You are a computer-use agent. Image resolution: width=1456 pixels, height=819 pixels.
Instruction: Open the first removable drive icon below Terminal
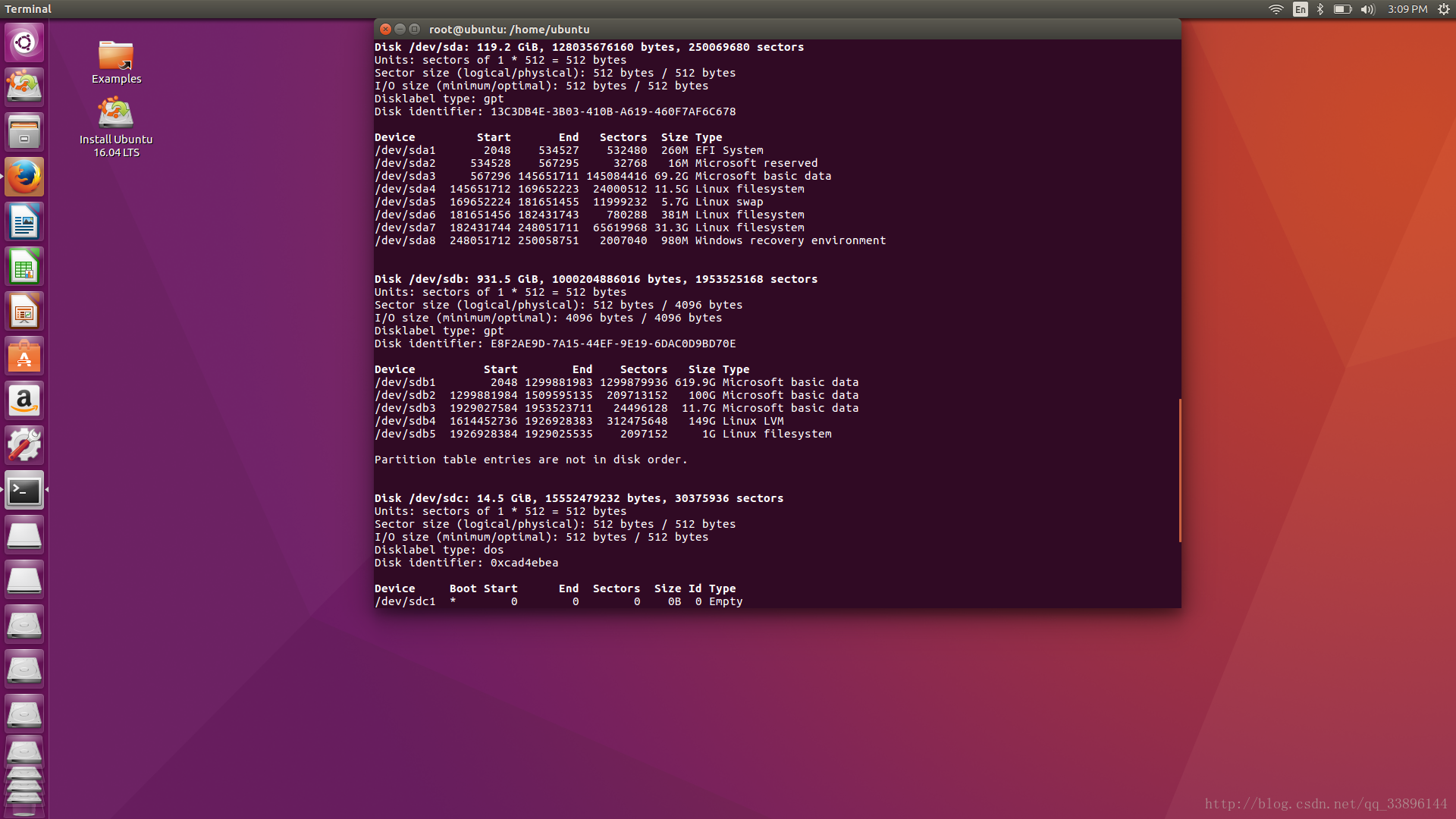point(24,535)
